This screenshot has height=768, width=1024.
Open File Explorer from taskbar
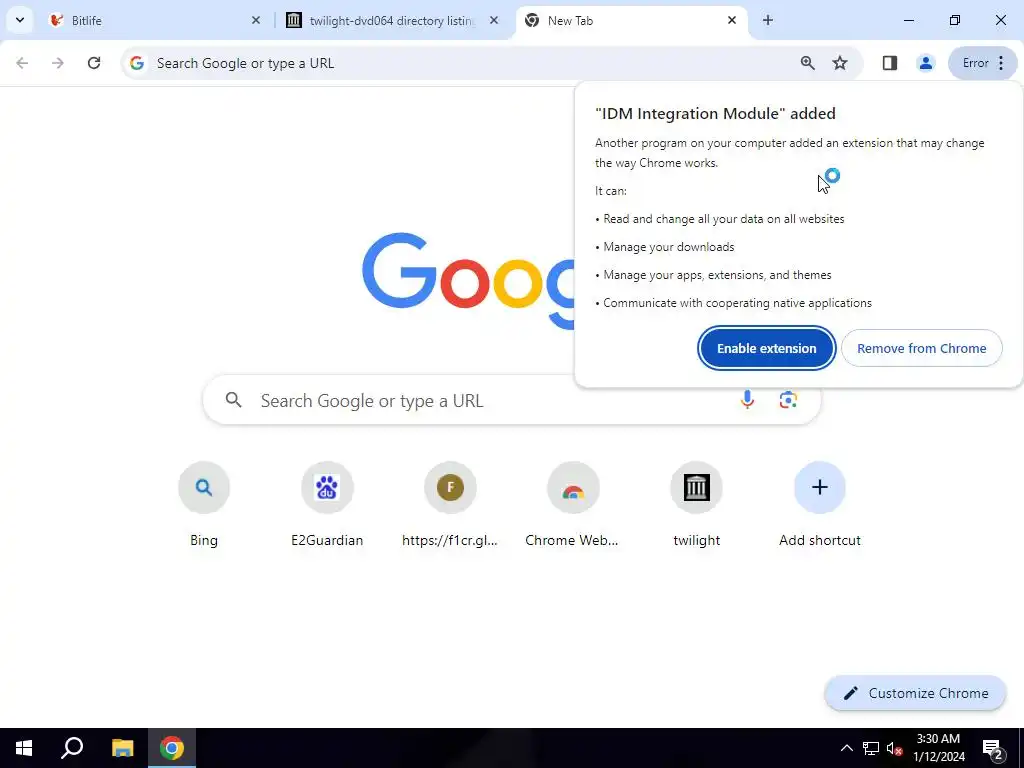pyautogui.click(x=122, y=748)
